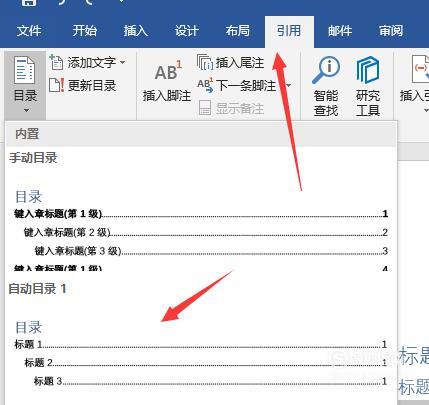Viewport: 429px width, 405px height.
Task: Click the 自动目录 1 heading text
Action: tap(37, 288)
